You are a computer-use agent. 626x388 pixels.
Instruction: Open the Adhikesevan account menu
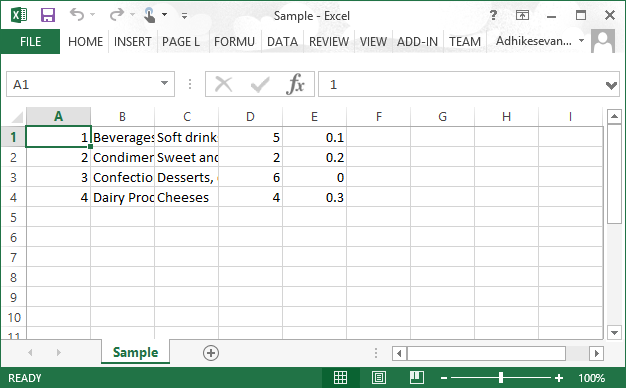pos(540,41)
